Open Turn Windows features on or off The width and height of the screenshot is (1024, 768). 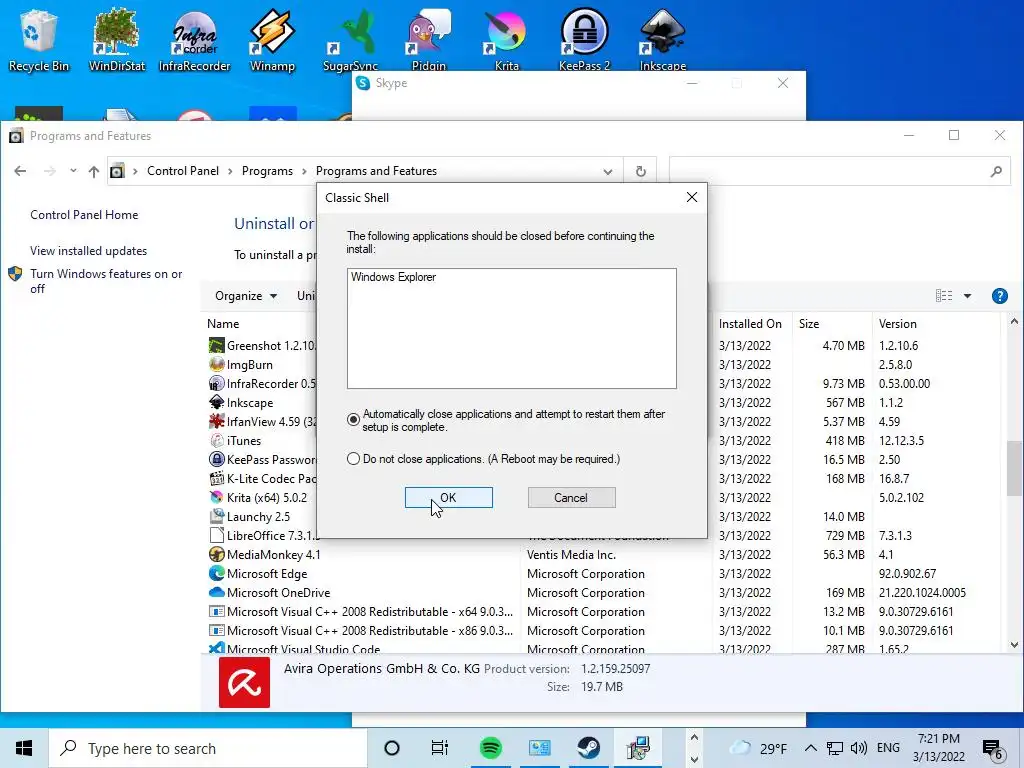click(x=106, y=281)
